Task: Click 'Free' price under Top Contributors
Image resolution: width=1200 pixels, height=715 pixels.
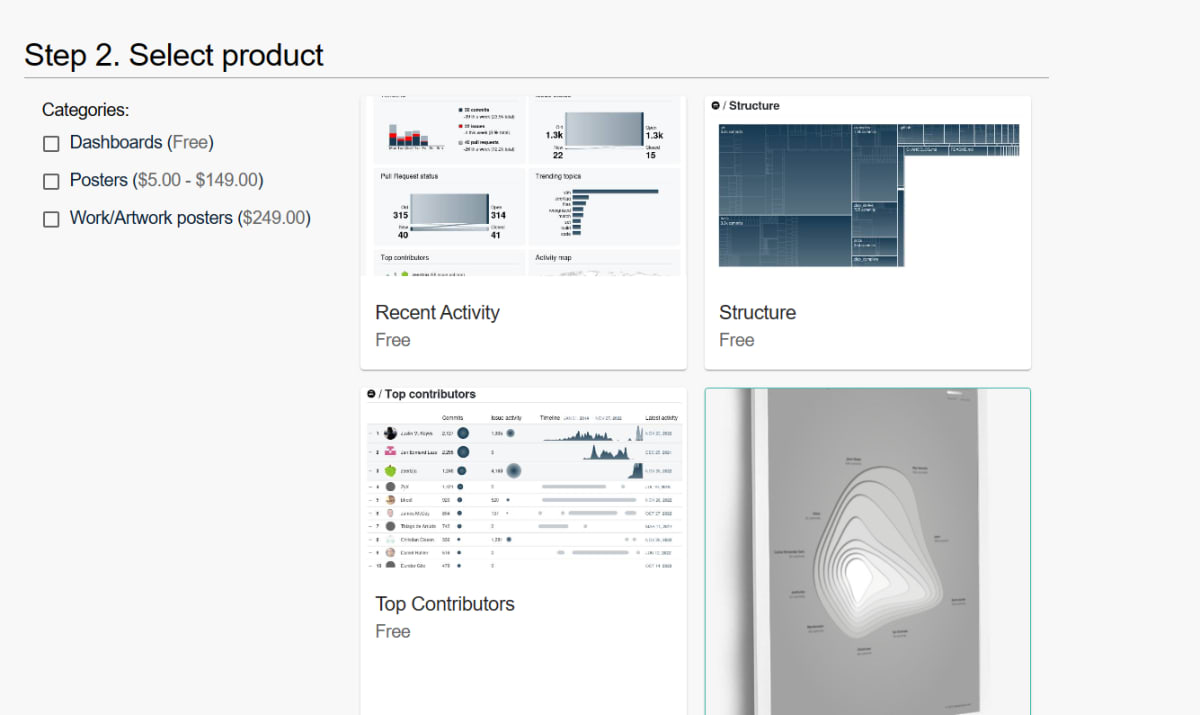Action: click(x=393, y=632)
